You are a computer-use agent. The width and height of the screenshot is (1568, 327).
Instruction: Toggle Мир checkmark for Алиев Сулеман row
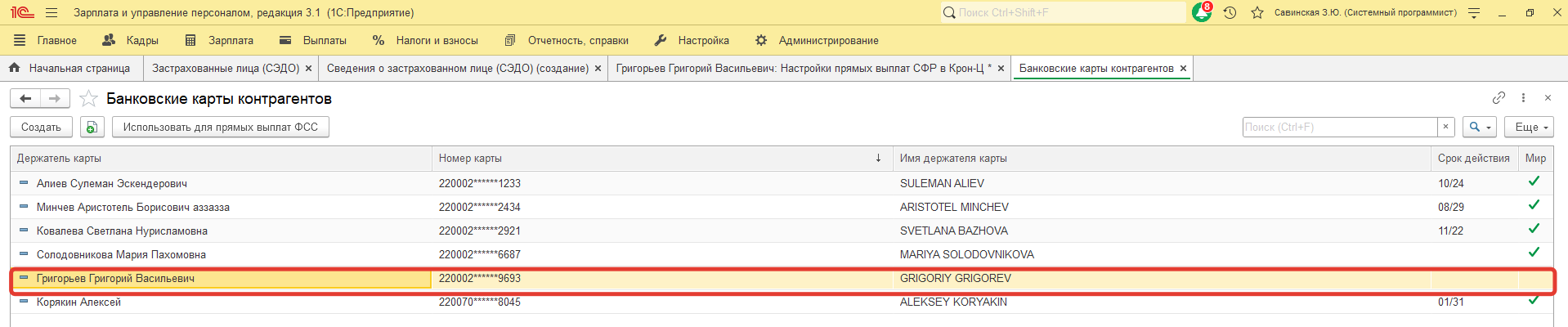1534,182
